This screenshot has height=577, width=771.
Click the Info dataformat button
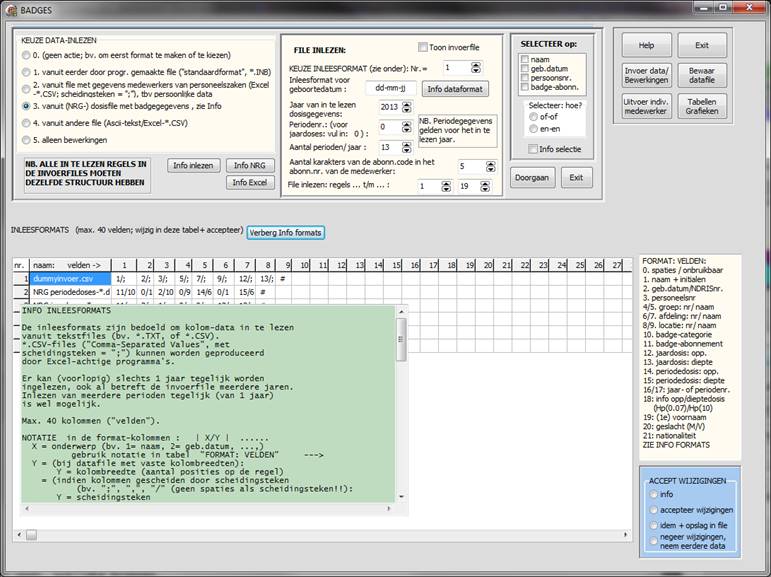coord(455,89)
